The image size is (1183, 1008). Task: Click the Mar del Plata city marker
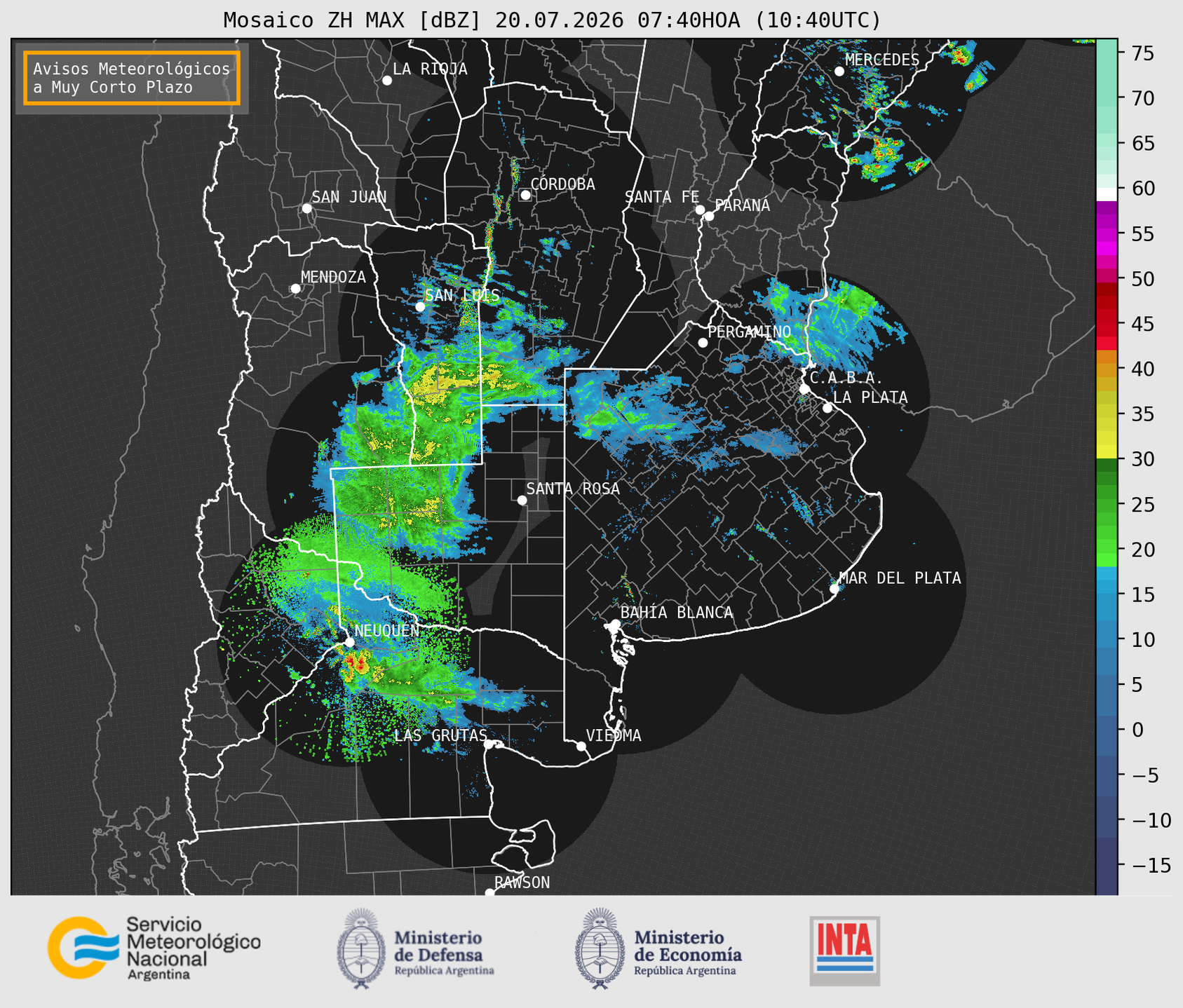(834, 588)
